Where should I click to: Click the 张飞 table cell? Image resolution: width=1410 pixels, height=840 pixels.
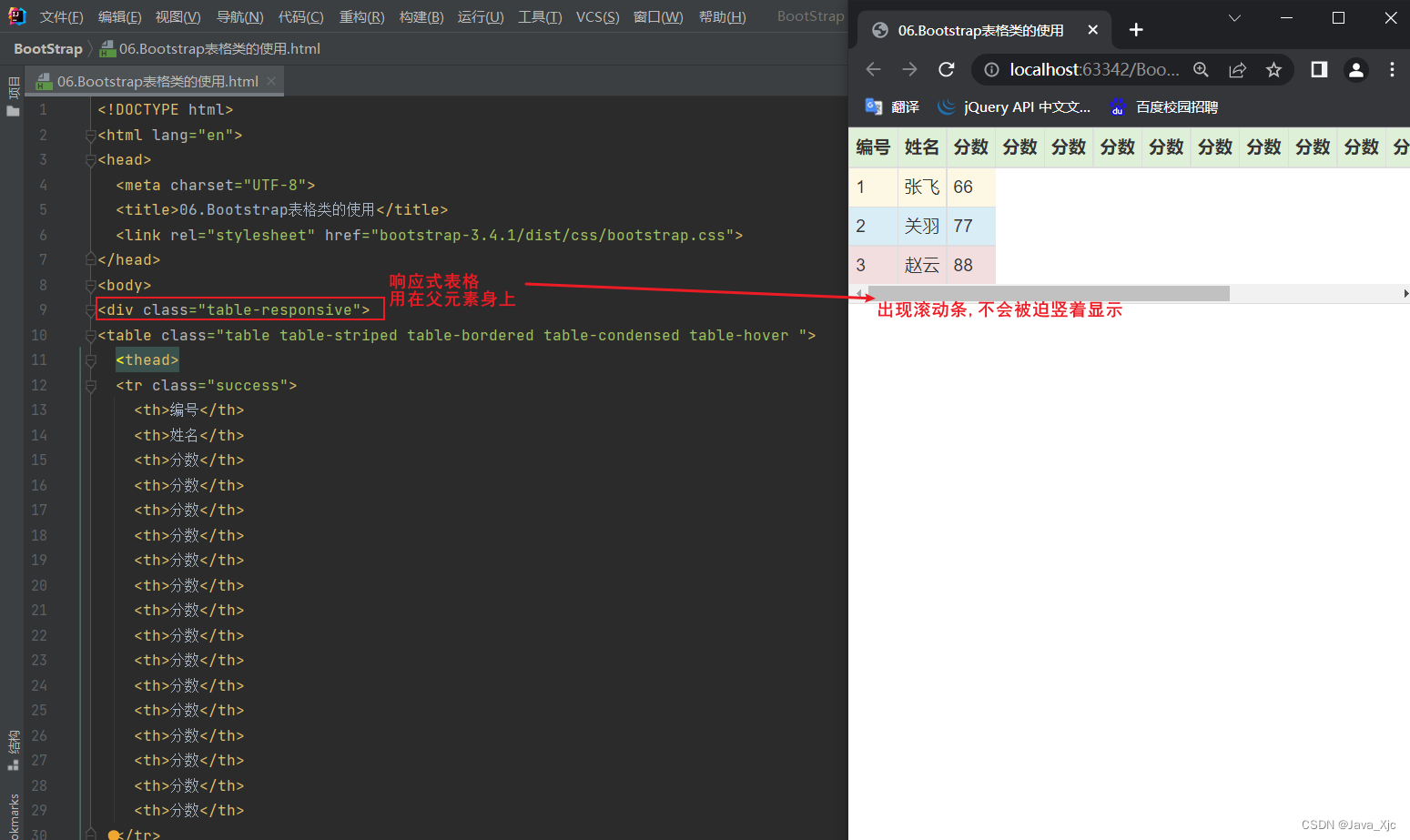[x=922, y=187]
